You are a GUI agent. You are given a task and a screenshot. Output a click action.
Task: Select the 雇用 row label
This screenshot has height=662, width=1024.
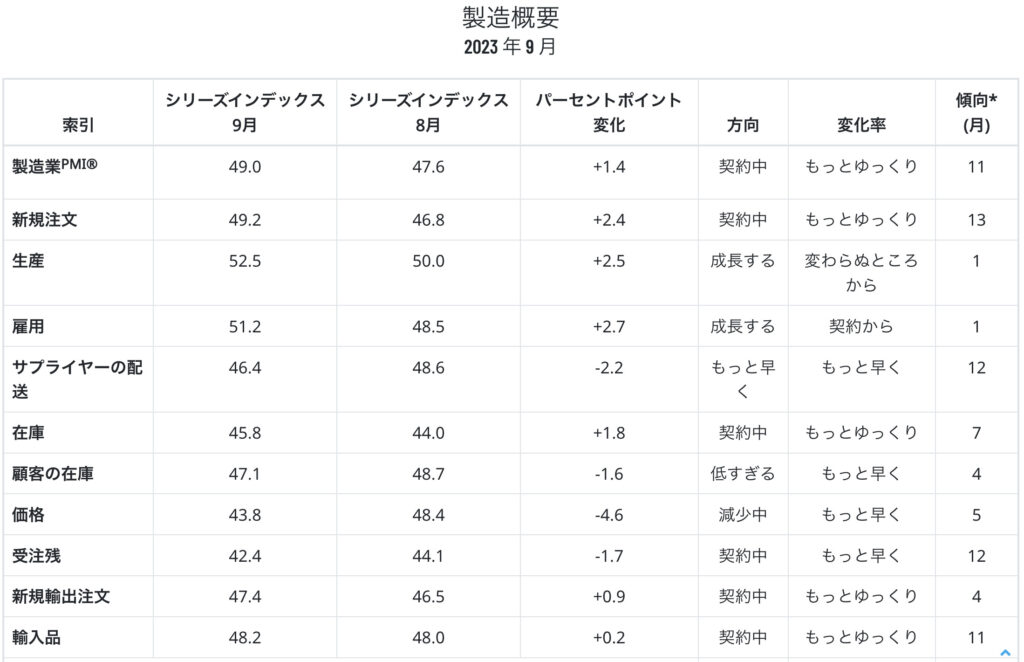(28, 326)
